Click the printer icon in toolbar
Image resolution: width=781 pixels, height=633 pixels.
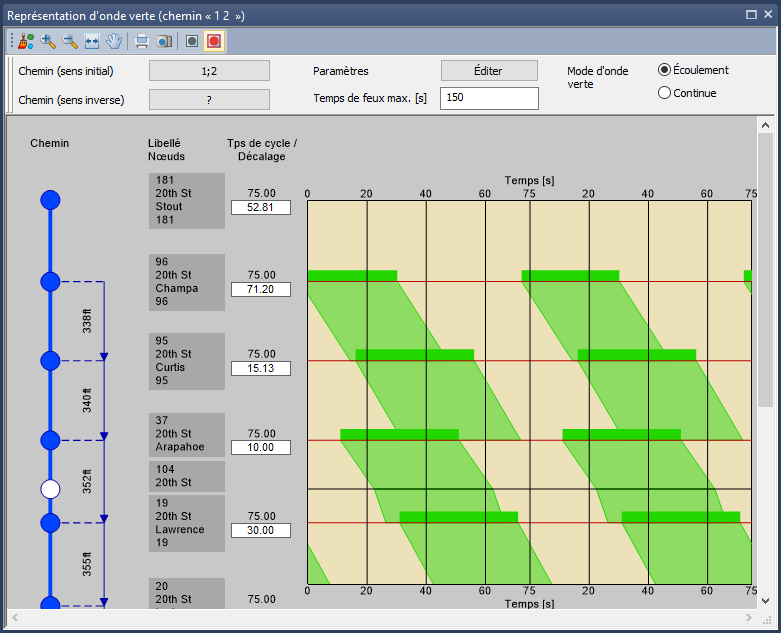point(142,41)
